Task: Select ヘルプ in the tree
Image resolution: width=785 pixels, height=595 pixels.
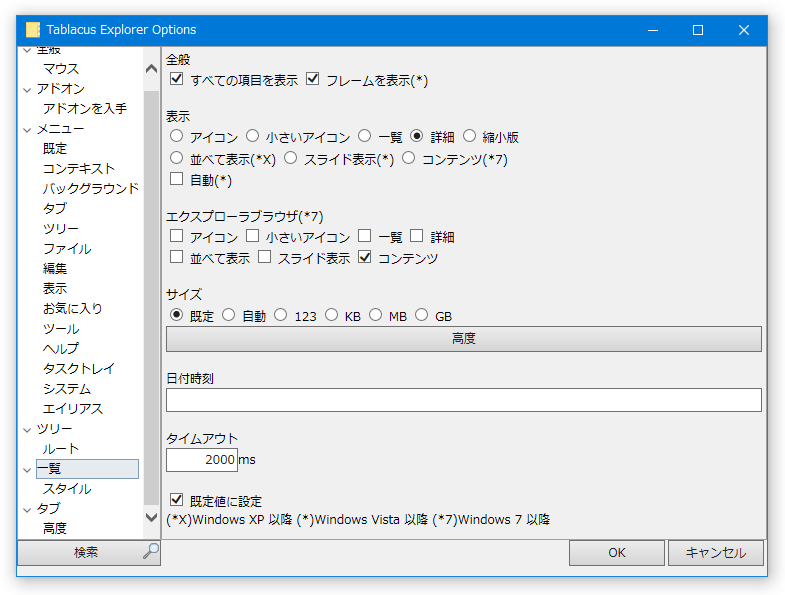Action: pyautogui.click(x=61, y=348)
